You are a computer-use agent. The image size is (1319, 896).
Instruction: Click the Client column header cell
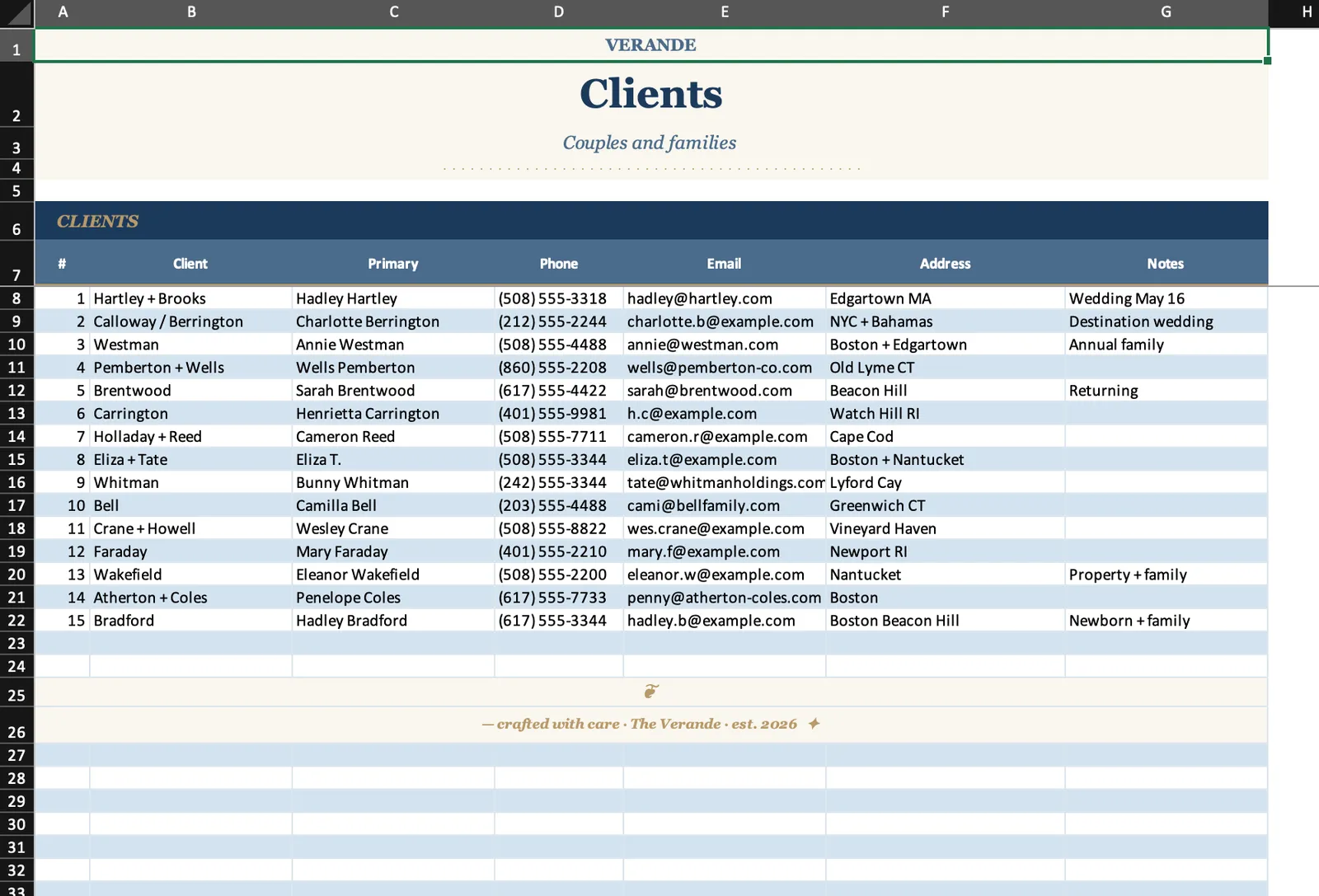[x=190, y=264]
